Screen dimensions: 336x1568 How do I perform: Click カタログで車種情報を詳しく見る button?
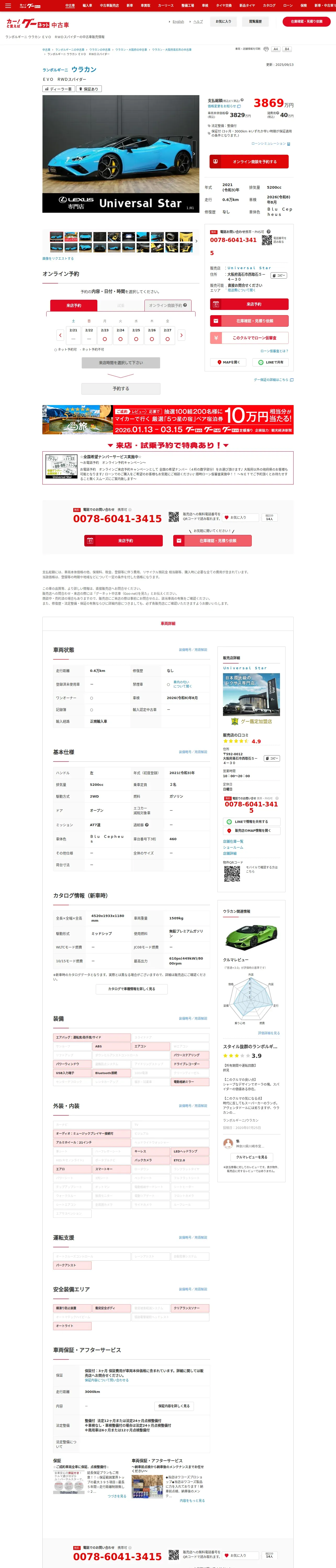(132, 989)
